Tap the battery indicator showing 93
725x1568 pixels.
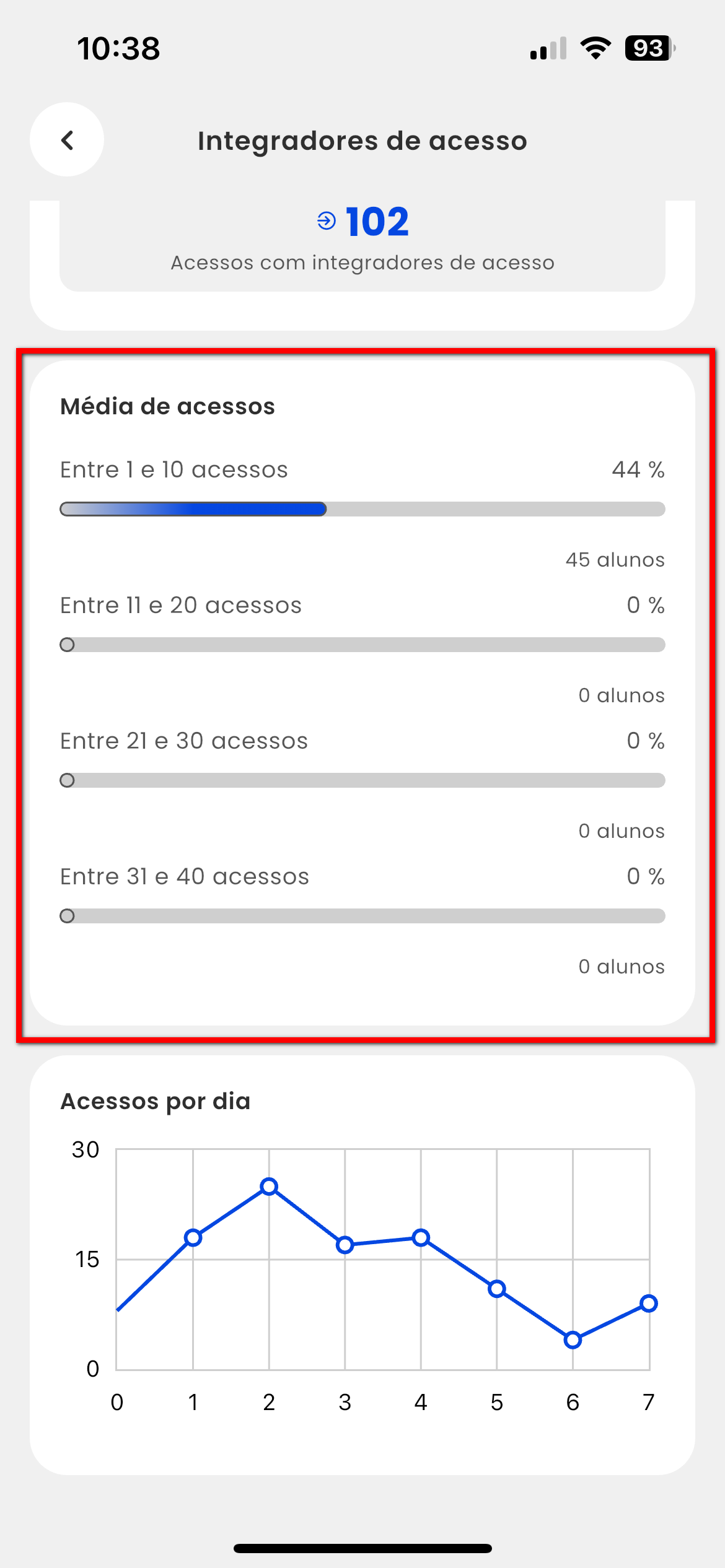(x=649, y=48)
